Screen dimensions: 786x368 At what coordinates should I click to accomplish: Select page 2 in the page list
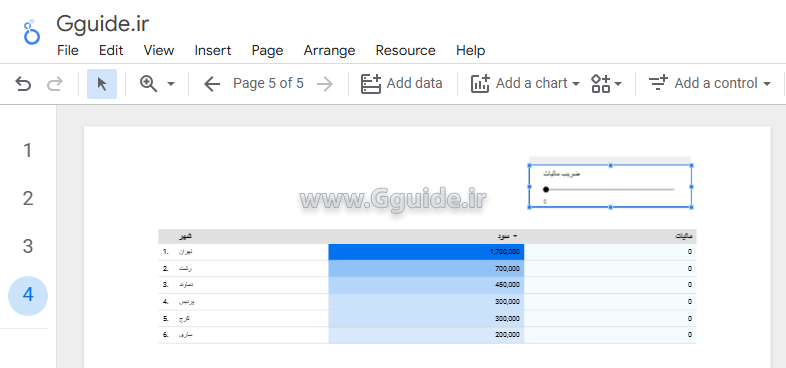(28, 199)
